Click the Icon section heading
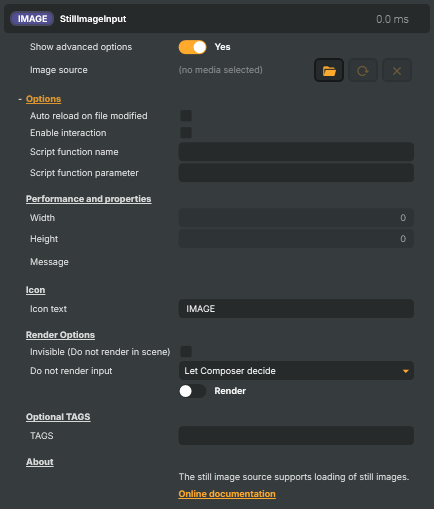This screenshot has width=434, height=509. tap(35, 290)
